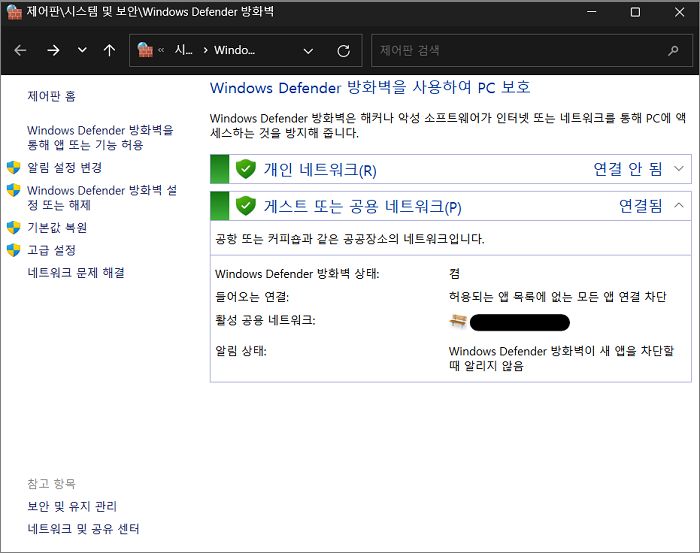Open 제어판 홈 link

[x=51, y=96]
